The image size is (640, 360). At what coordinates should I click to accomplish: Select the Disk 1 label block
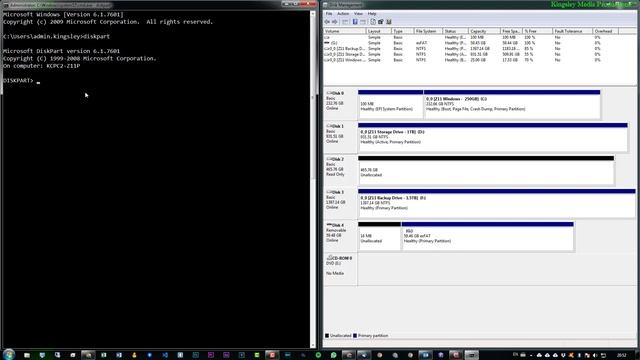click(x=340, y=137)
